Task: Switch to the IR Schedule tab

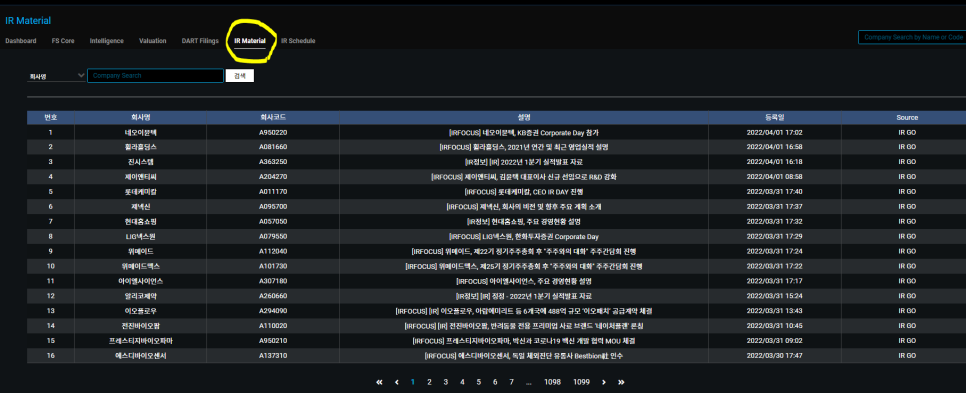Action: tap(298, 41)
